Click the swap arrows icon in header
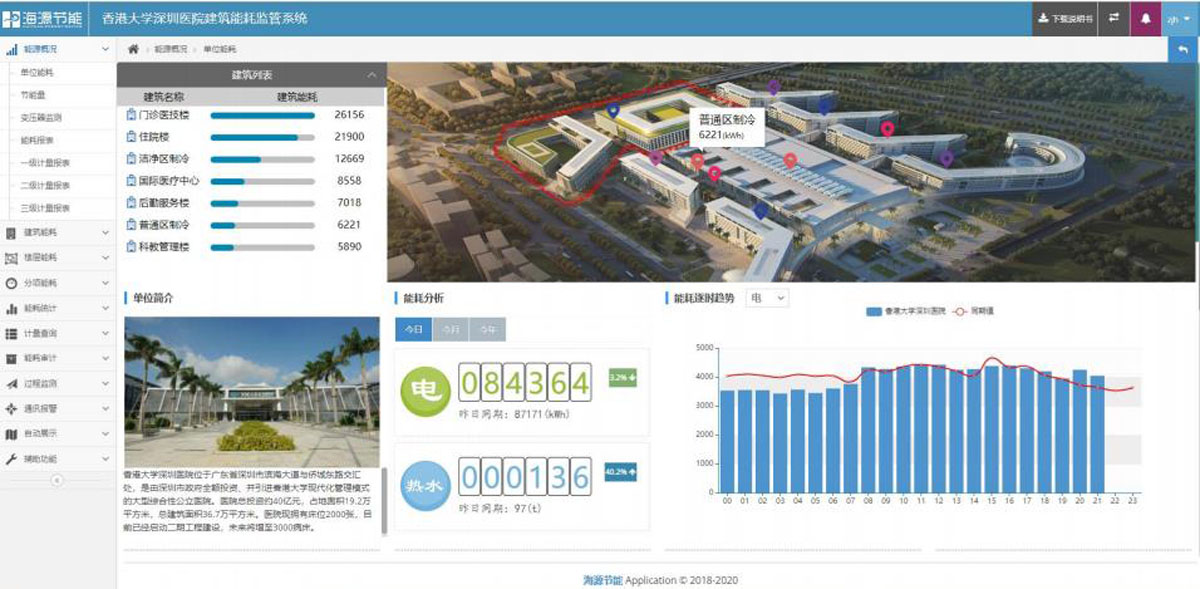The height and width of the screenshot is (589, 1200). (x=1114, y=18)
